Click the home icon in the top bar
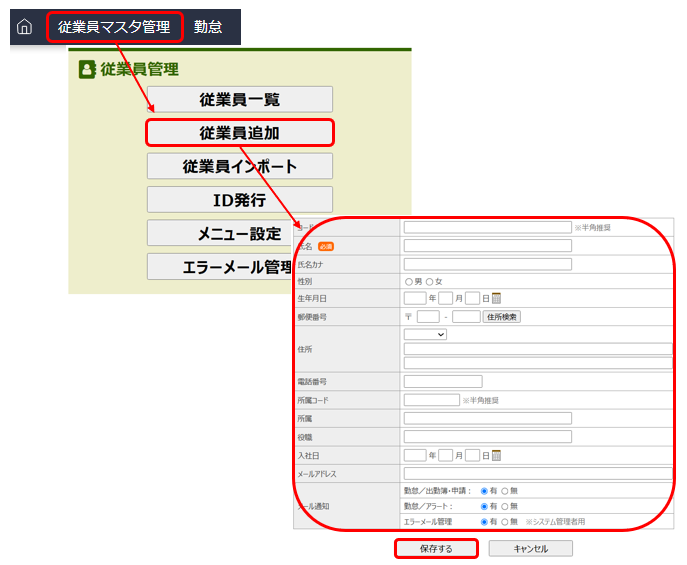 [x=25, y=27]
